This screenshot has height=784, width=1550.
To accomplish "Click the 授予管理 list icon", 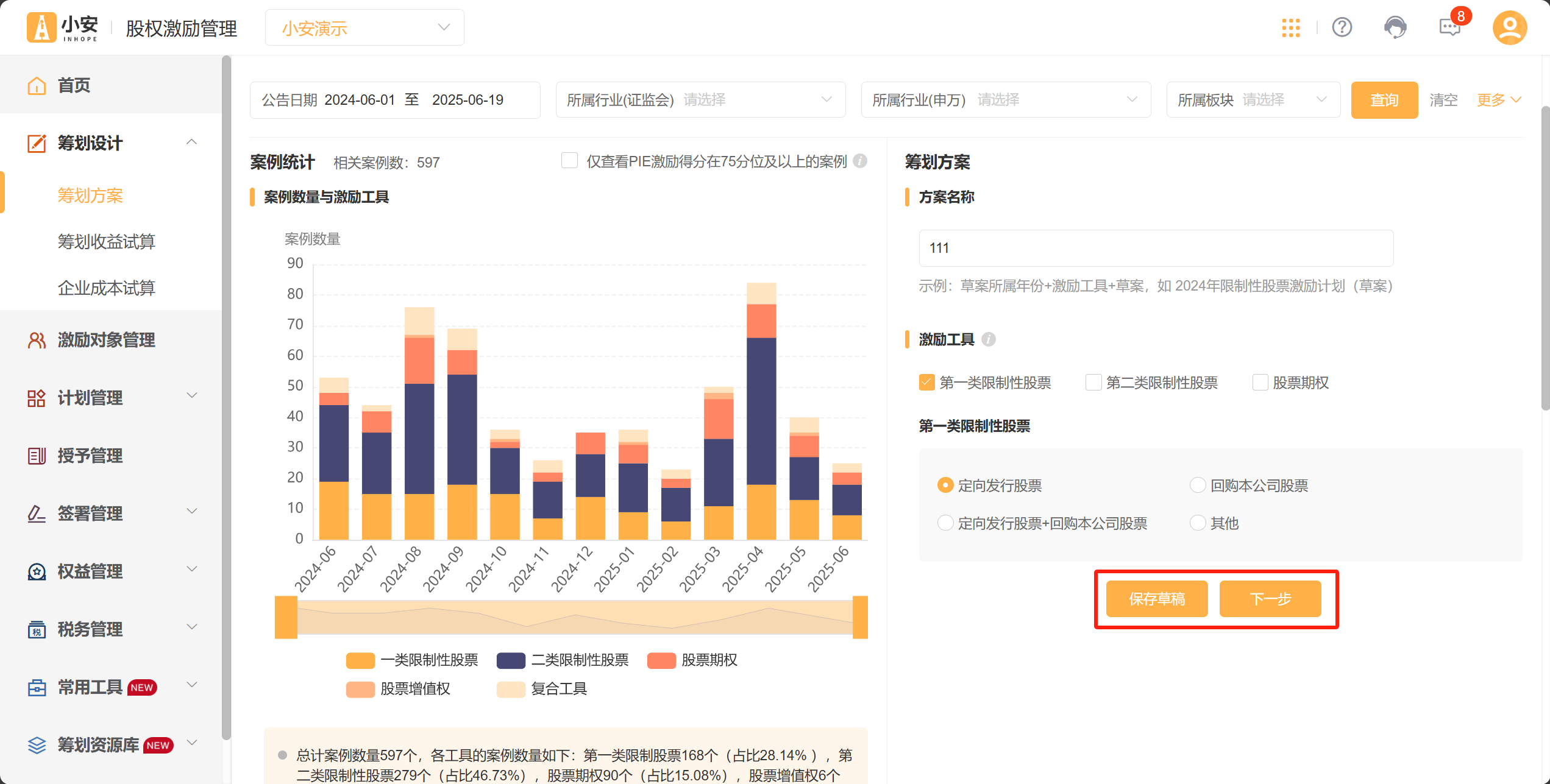I will coord(37,456).
